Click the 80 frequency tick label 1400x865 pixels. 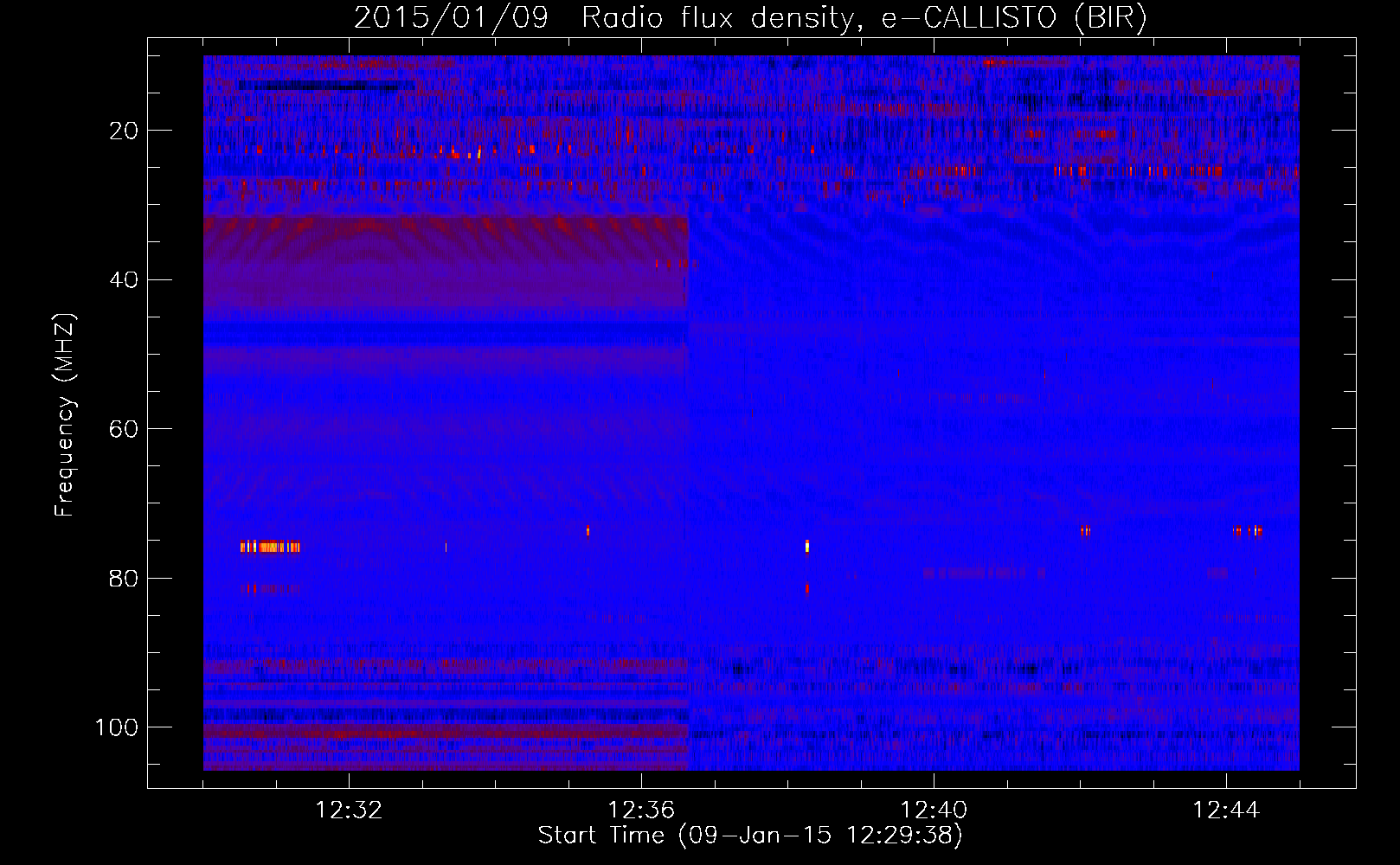(125, 578)
